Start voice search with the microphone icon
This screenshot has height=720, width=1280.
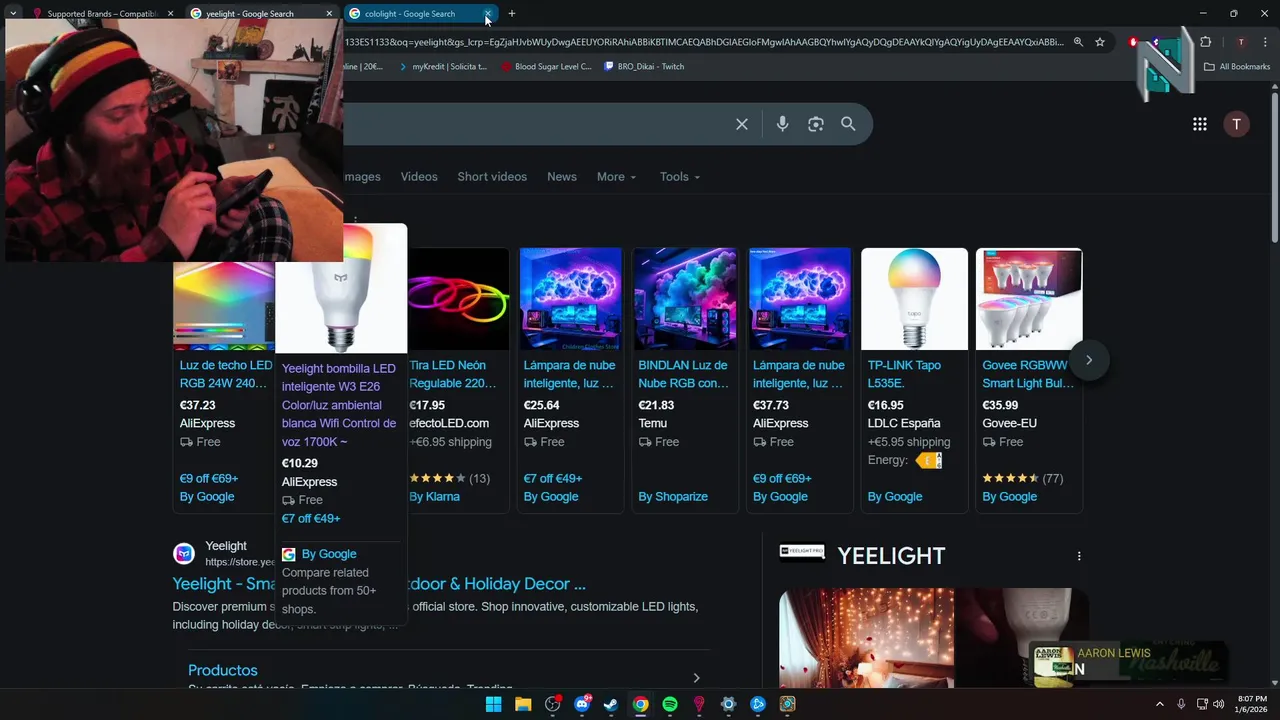(x=782, y=124)
